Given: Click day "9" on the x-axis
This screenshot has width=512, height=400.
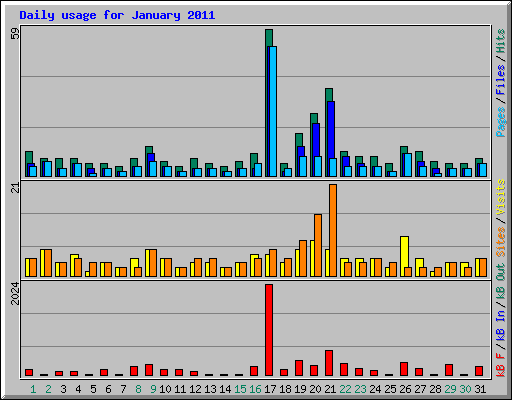Looking at the screenshot, I should coord(153,389).
